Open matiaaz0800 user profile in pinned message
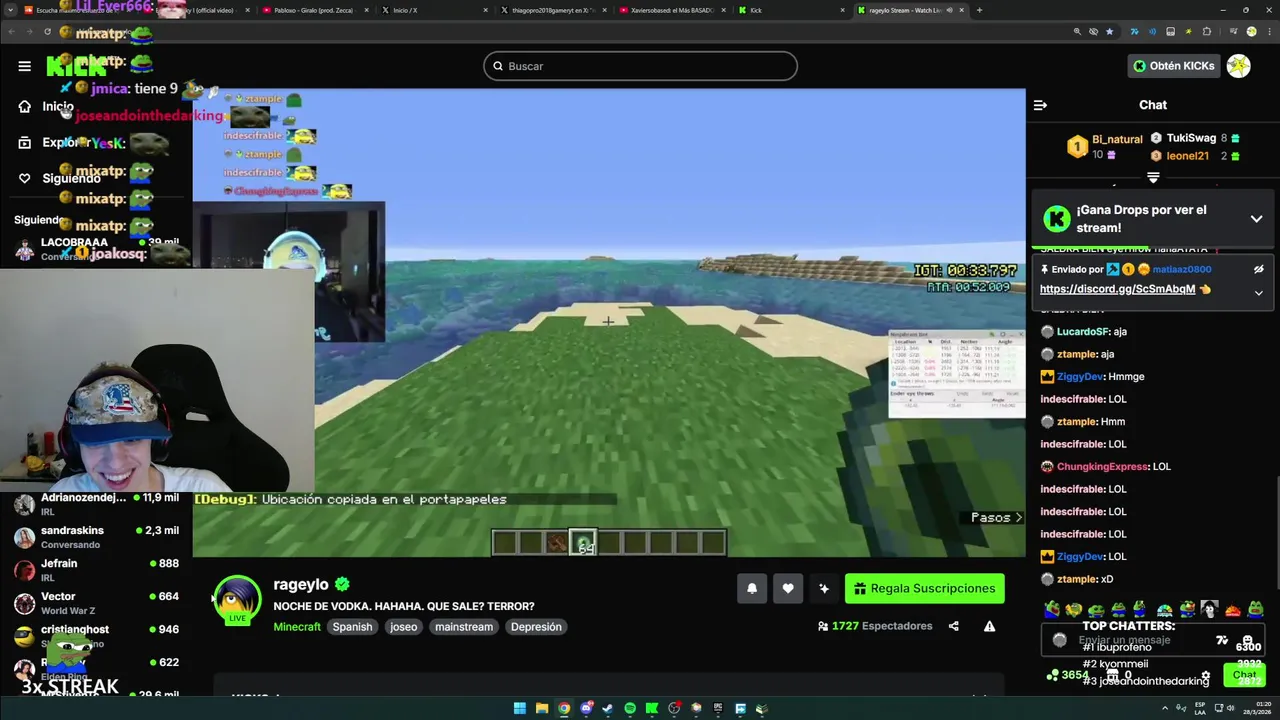This screenshot has height=720, width=1280. coord(1181,269)
